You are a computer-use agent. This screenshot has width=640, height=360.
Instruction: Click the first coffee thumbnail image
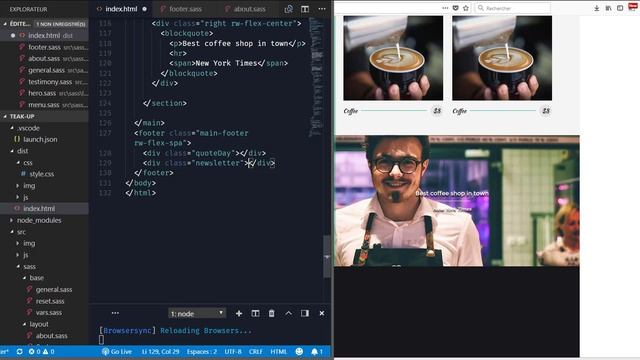point(393,58)
